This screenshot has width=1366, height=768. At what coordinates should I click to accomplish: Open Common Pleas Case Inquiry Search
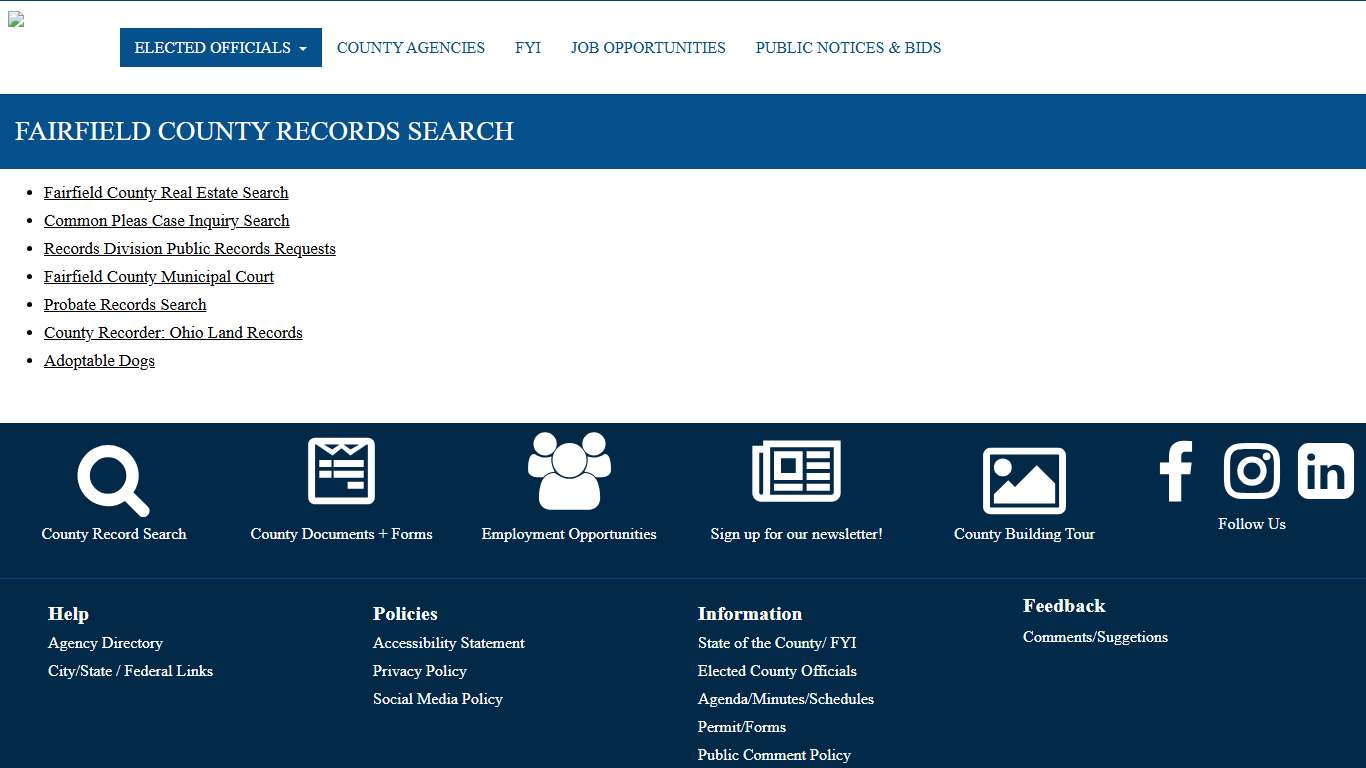click(166, 220)
